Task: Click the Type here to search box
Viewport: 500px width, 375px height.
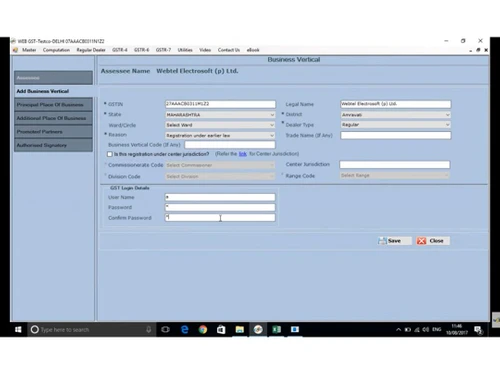Action: 92,330
